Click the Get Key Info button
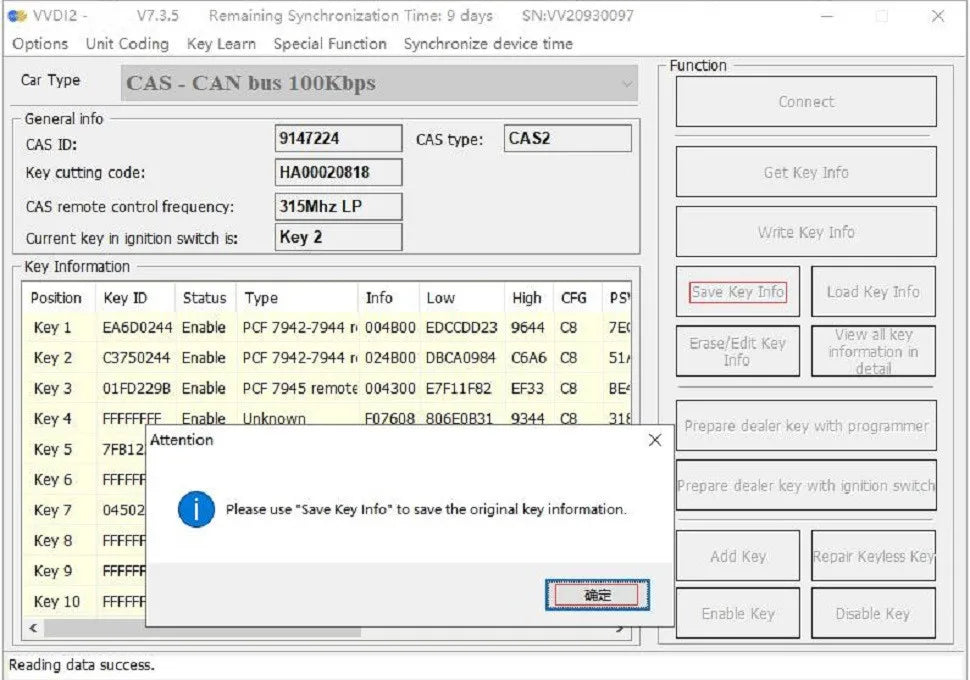Viewport: 970px width, 680px height. 806,172
